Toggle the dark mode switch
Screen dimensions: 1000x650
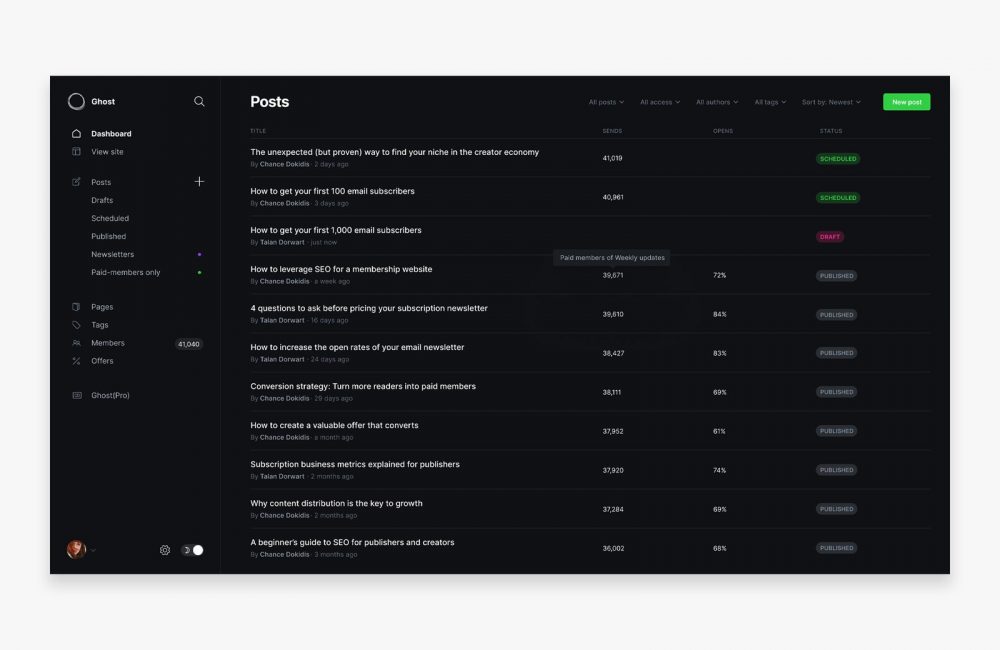[192, 550]
